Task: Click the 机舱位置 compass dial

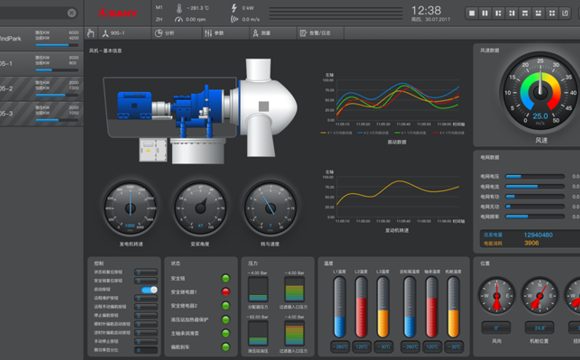Action: [540, 296]
